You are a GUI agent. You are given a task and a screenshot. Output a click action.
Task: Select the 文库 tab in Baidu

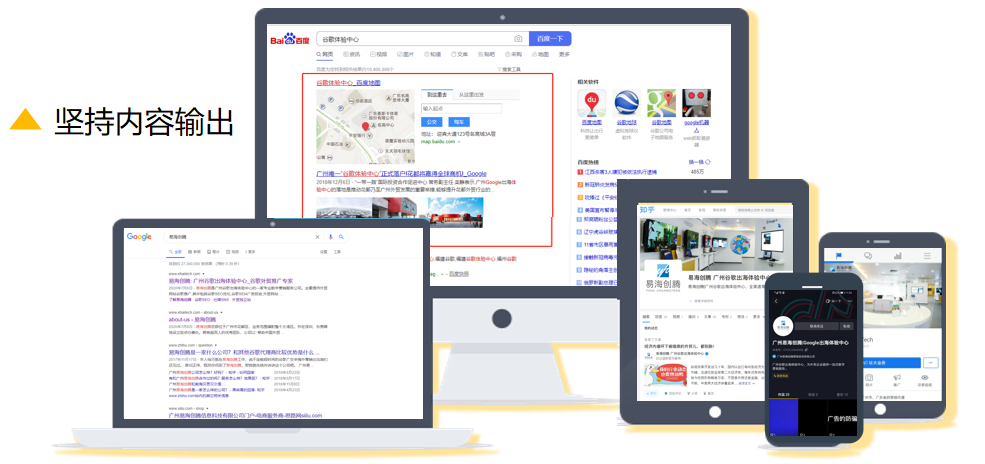click(460, 55)
